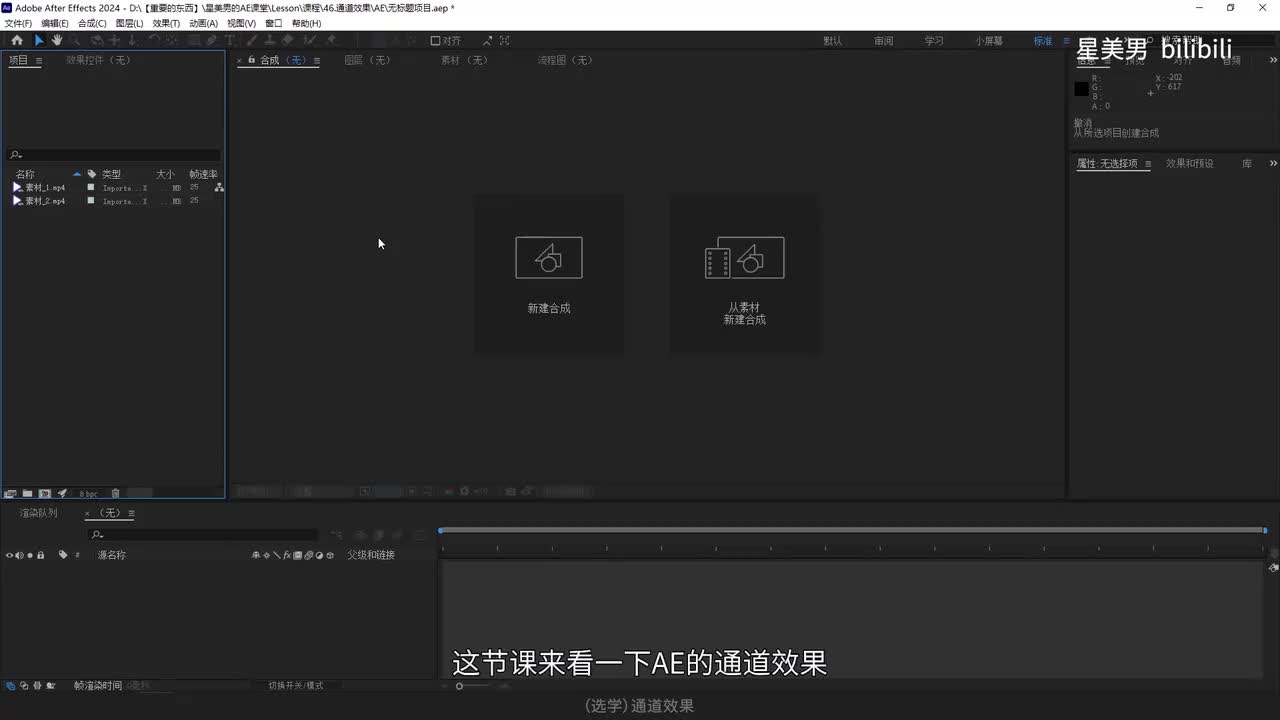This screenshot has height=720, width=1280.
Task: Open project flowchart icon beside frame rate column
Action: click(219, 187)
